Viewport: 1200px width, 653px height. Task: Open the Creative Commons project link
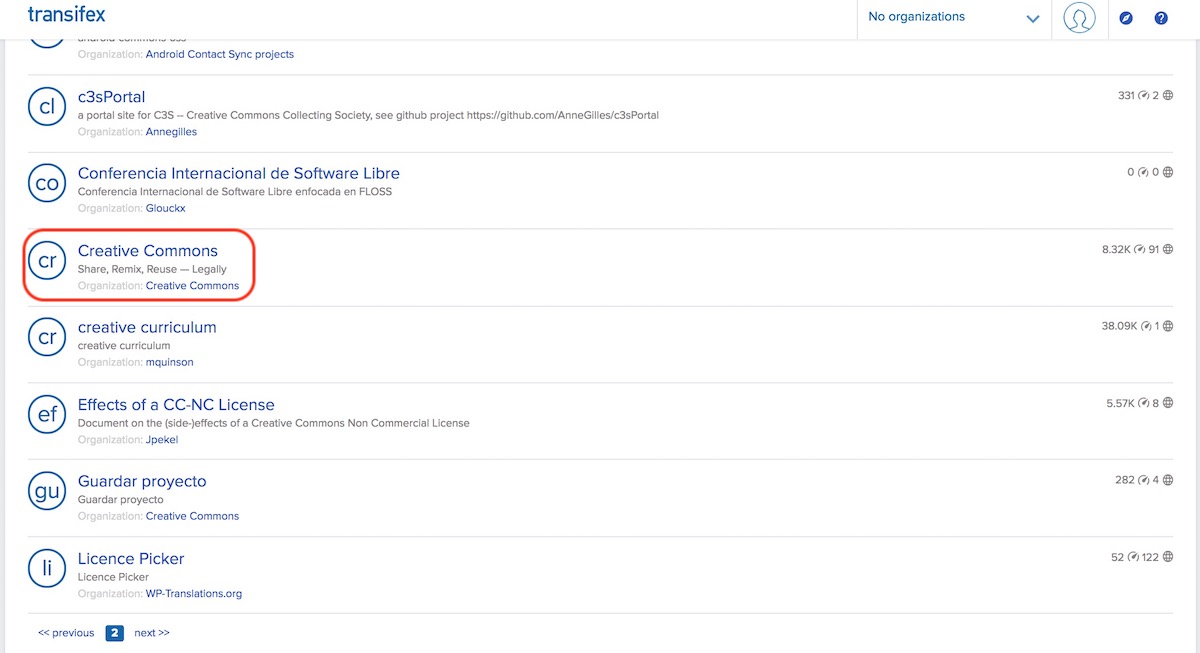click(x=148, y=251)
